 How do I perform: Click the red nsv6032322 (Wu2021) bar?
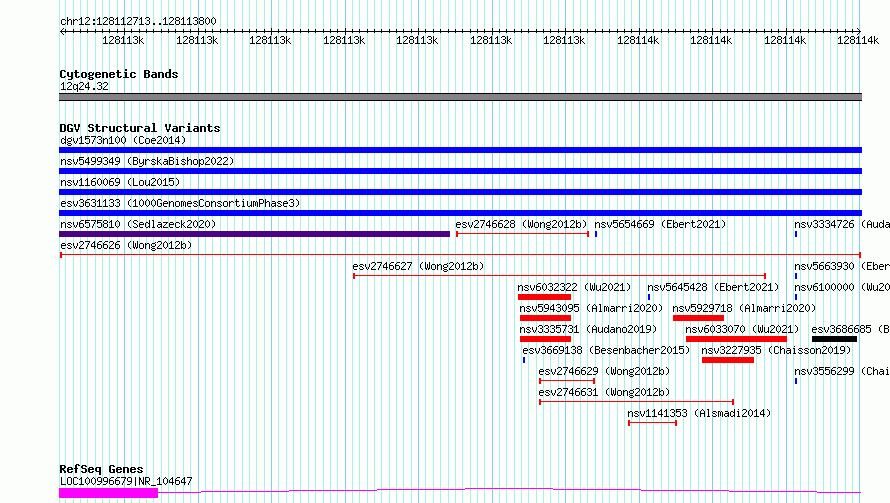pyautogui.click(x=544, y=297)
